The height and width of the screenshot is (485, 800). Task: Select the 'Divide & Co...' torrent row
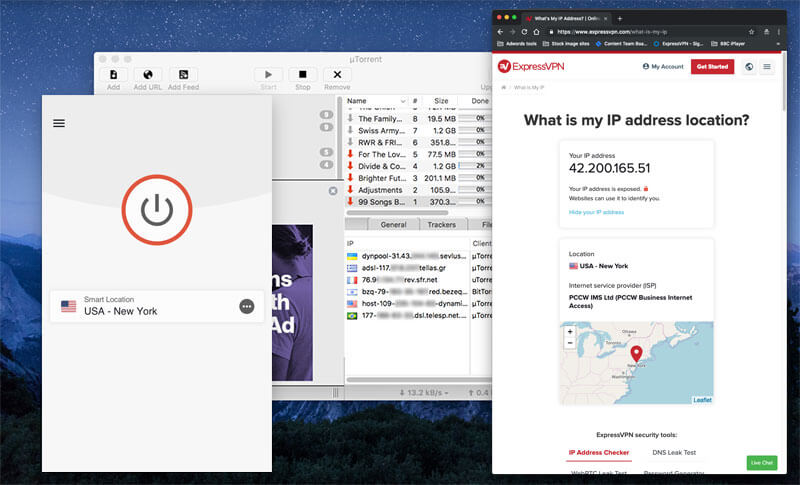418,166
